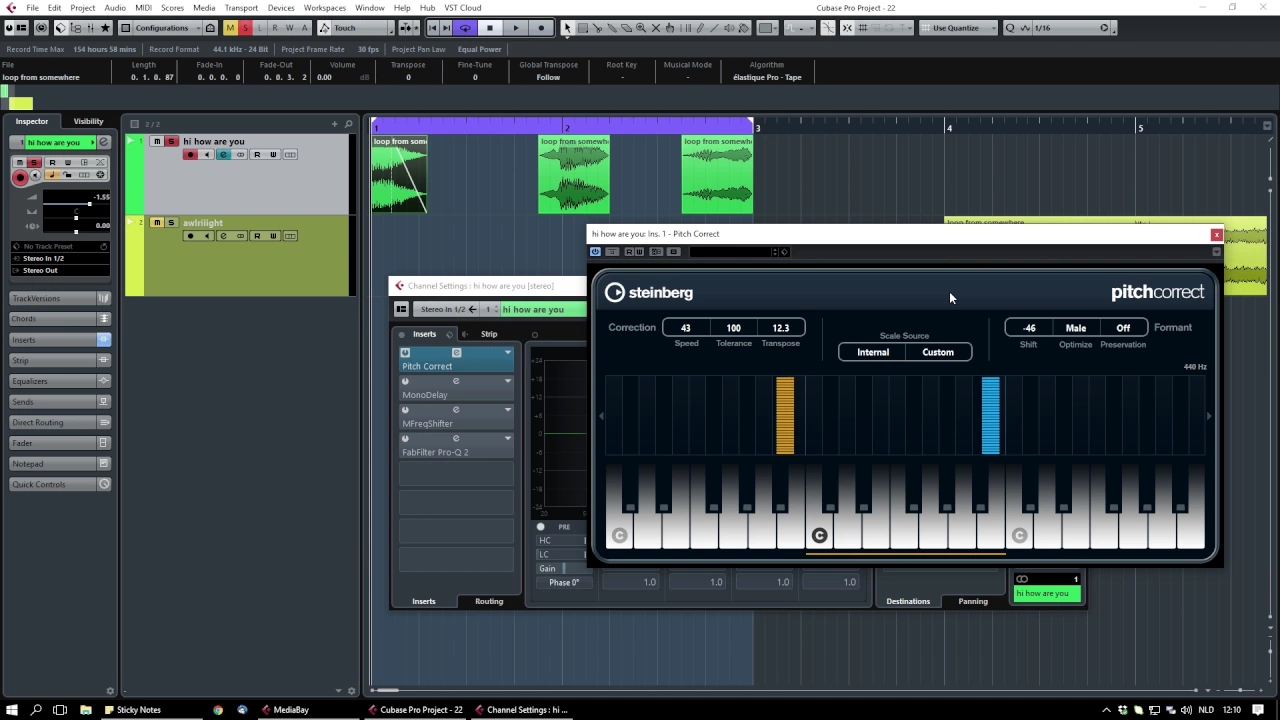This screenshot has height=720, width=1280.
Task: Click the Male Optimize setting
Action: pyautogui.click(x=1076, y=328)
